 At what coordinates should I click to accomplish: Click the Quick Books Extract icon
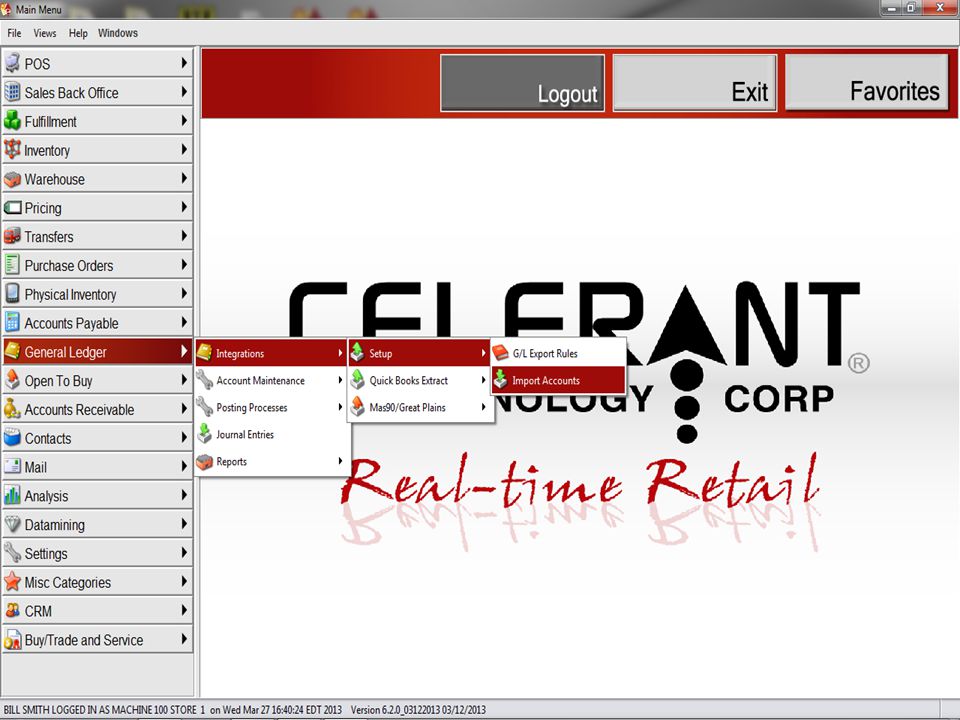click(358, 380)
